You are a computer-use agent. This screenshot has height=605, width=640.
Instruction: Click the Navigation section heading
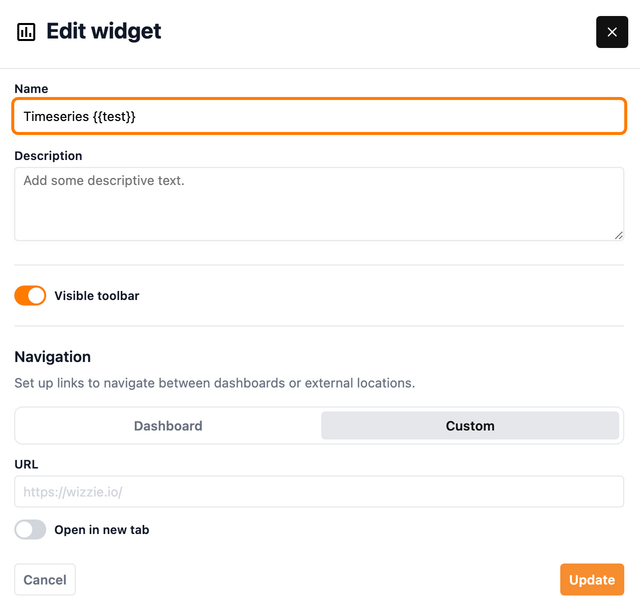52,357
